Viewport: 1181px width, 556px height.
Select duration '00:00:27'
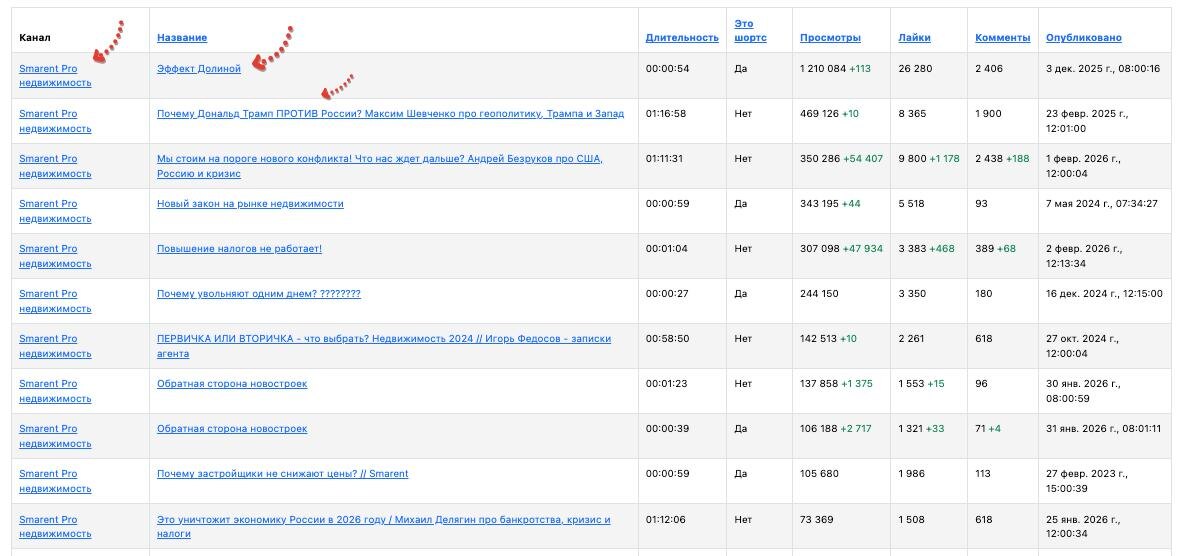click(x=667, y=294)
